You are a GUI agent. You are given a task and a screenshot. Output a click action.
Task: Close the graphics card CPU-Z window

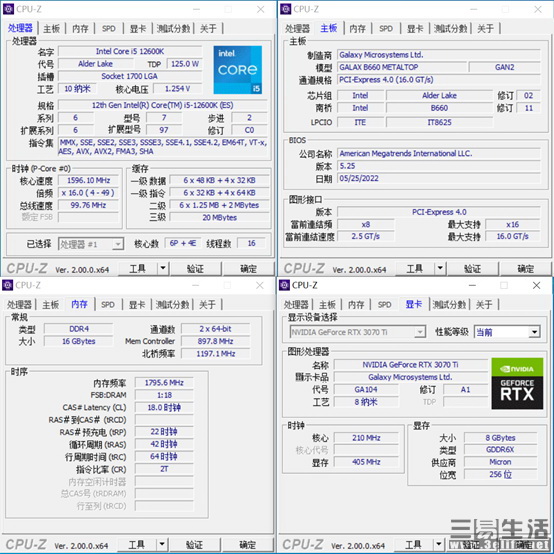click(536, 285)
